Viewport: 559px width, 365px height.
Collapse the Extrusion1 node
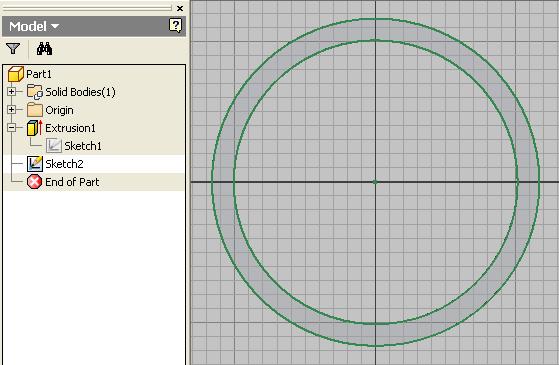(11, 127)
